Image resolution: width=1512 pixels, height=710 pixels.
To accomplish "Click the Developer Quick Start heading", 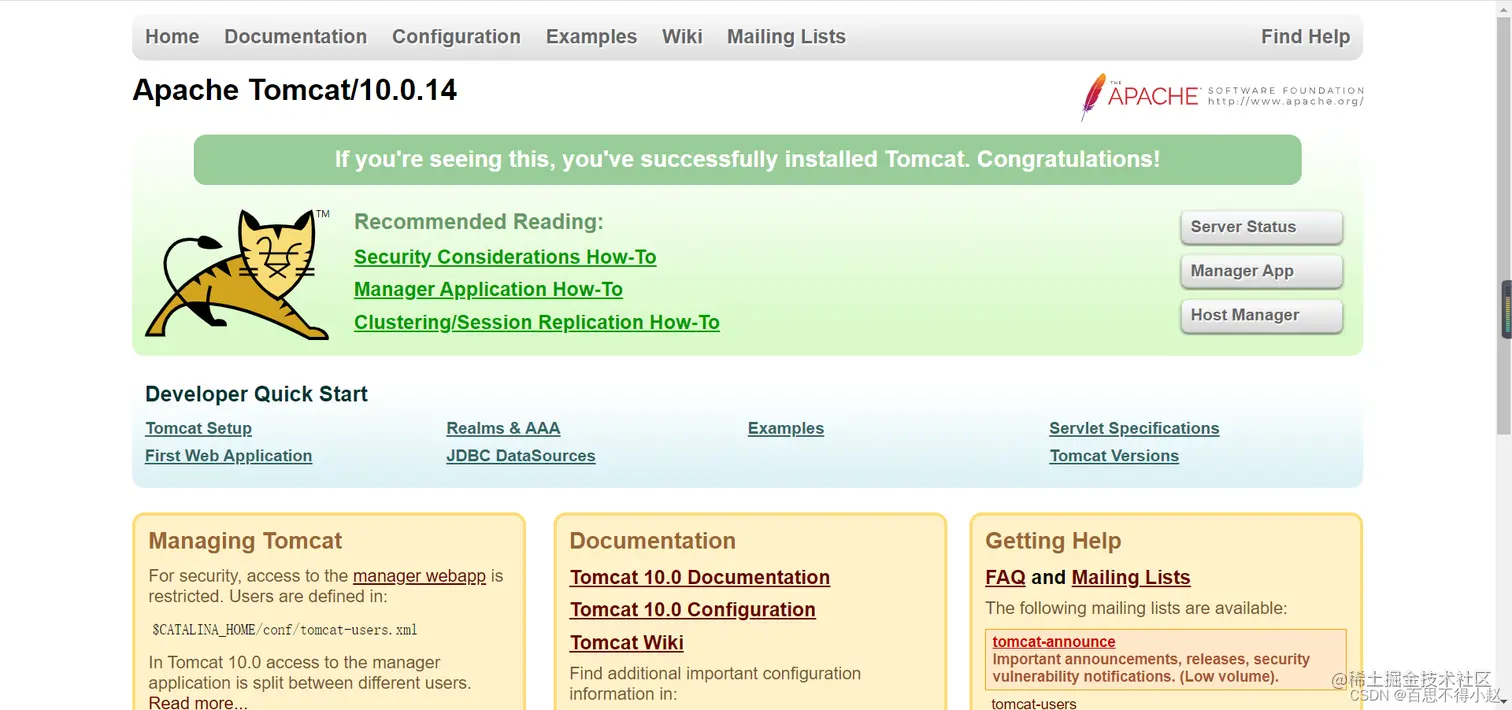I will coord(256,394).
